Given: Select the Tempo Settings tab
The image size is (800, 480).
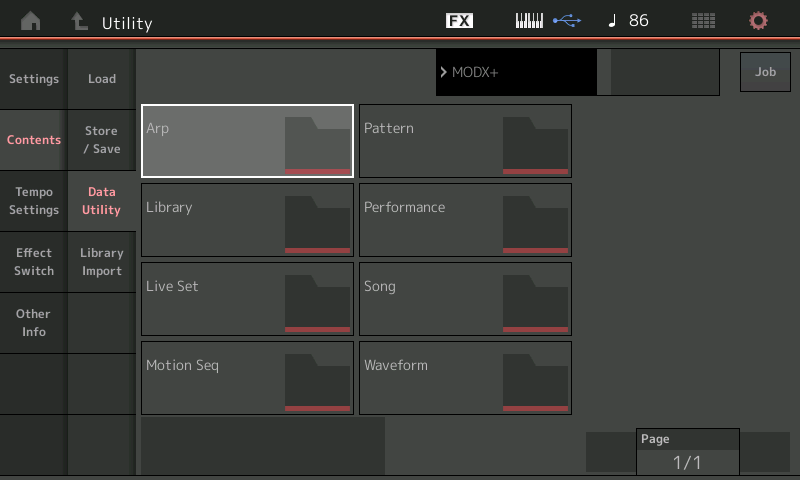Looking at the screenshot, I should (x=34, y=201).
